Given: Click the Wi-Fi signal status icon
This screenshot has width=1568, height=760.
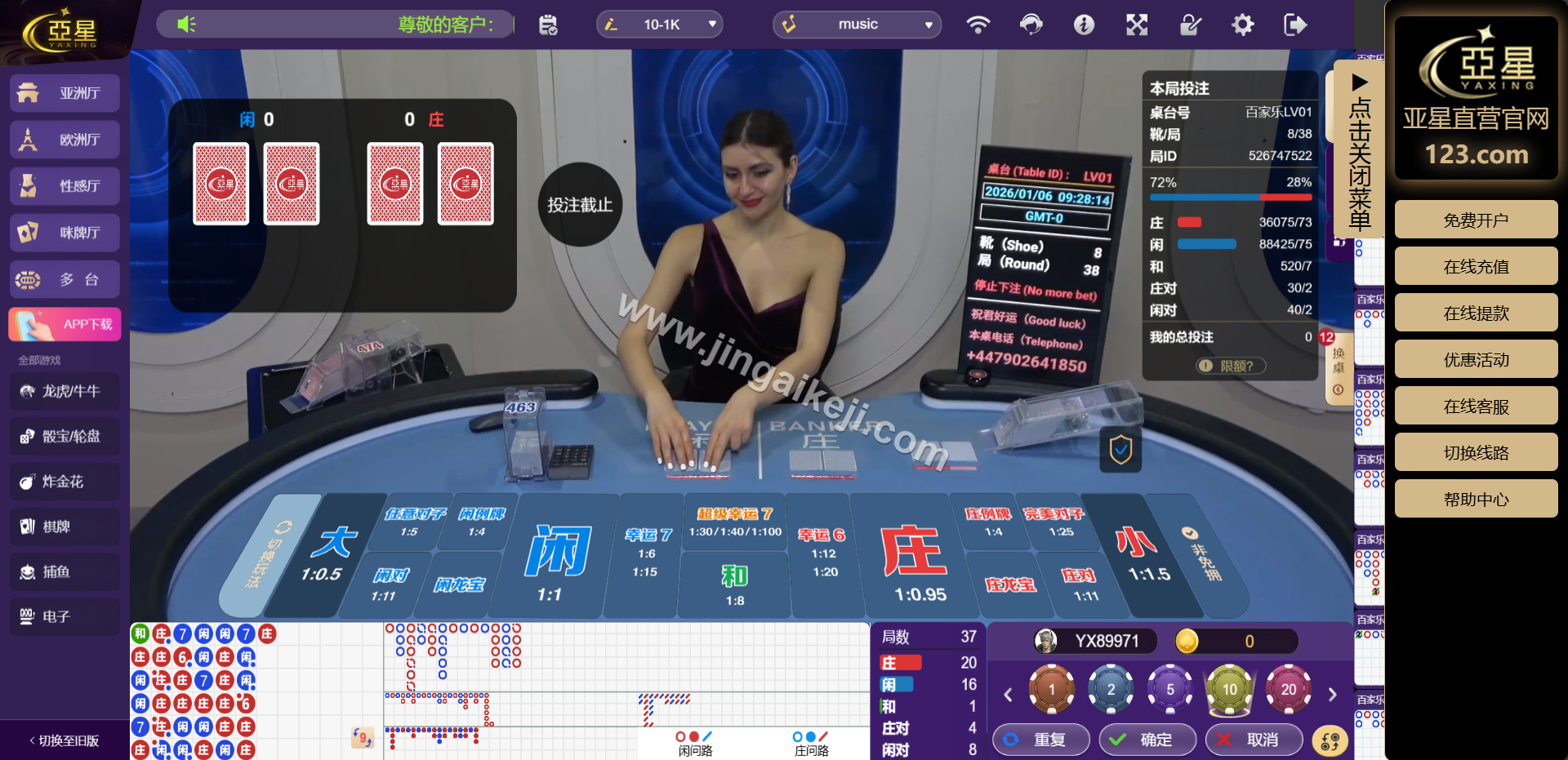Looking at the screenshot, I should 978,24.
